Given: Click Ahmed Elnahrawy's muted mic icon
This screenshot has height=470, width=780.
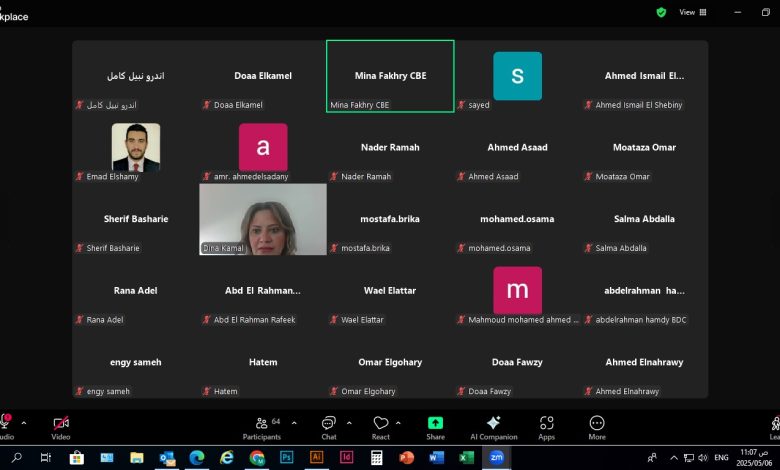Looking at the screenshot, I should [x=588, y=391].
